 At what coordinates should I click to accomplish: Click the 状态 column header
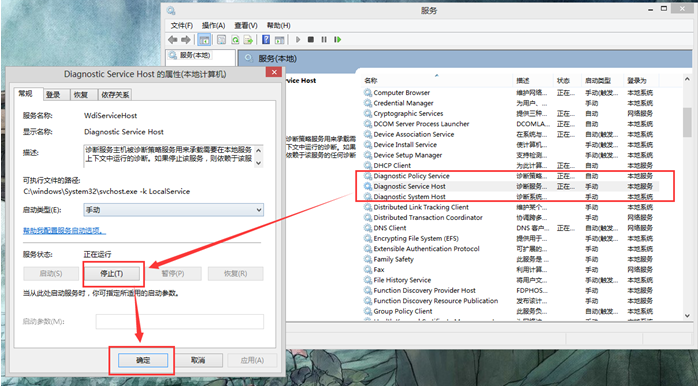pyautogui.click(x=568, y=81)
